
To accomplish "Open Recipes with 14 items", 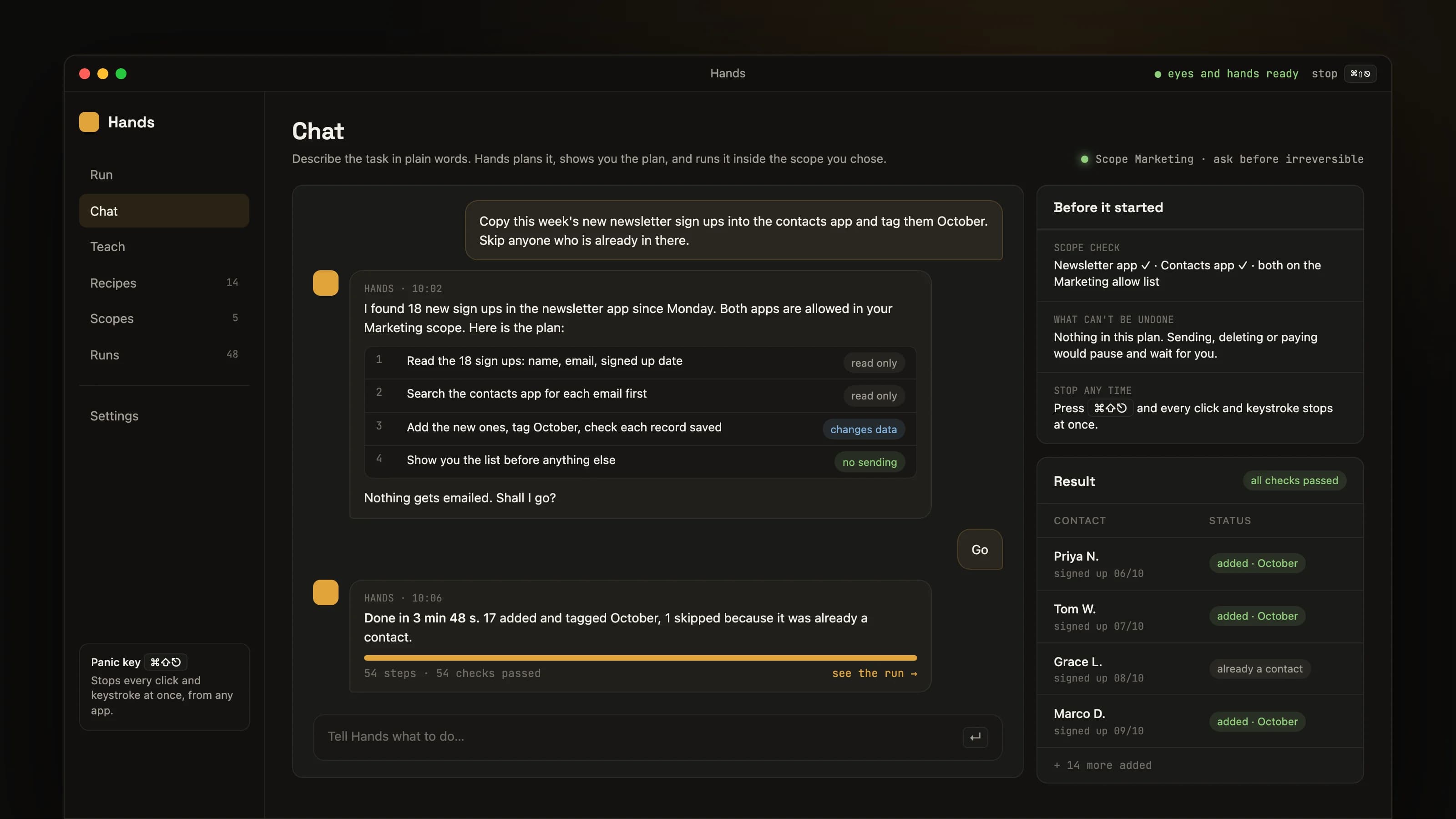I will [x=164, y=283].
